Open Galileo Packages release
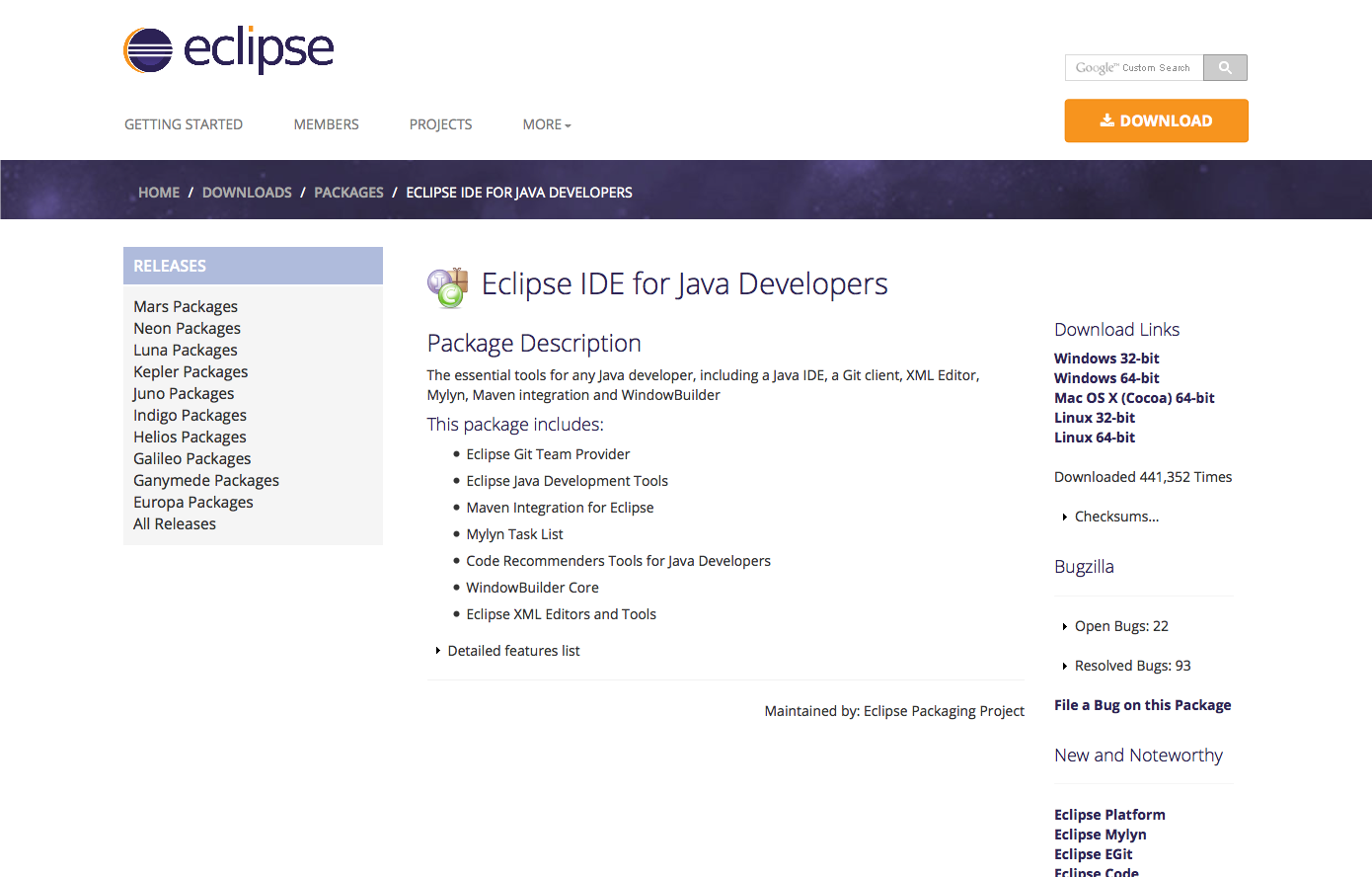The width and height of the screenshot is (1372, 877). click(192, 458)
